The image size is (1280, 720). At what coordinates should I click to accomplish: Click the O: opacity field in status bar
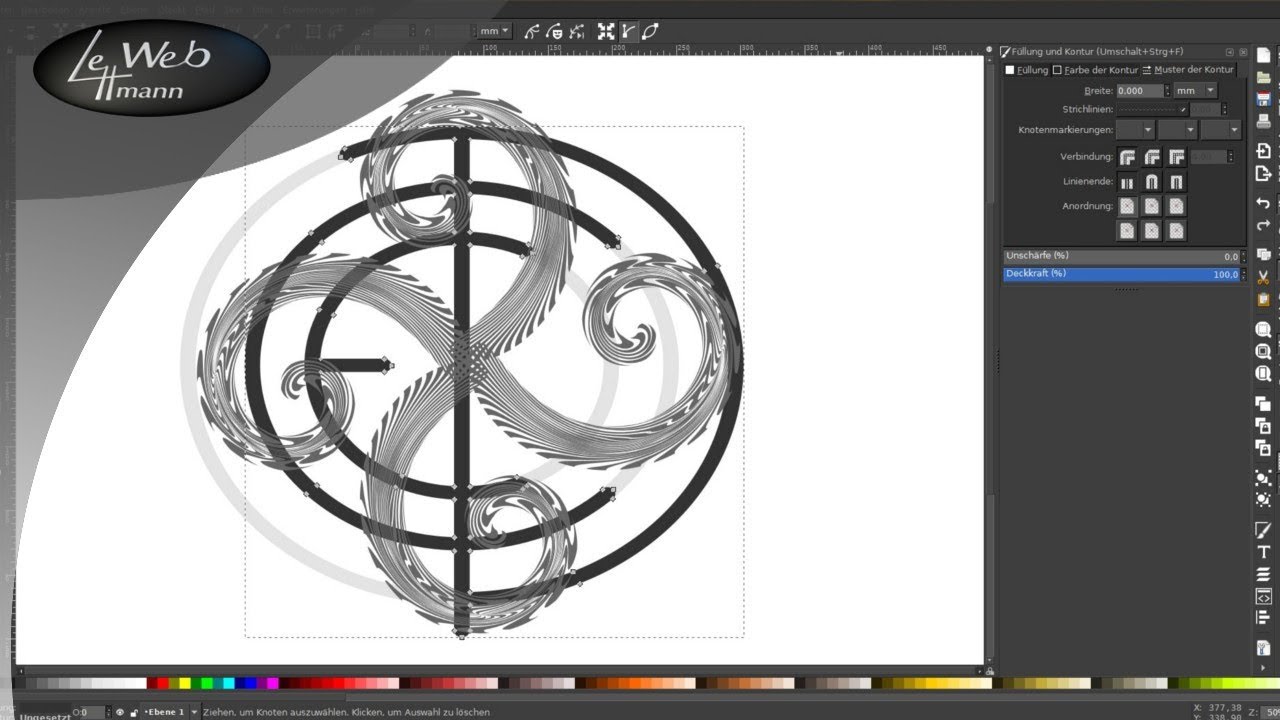[93, 712]
